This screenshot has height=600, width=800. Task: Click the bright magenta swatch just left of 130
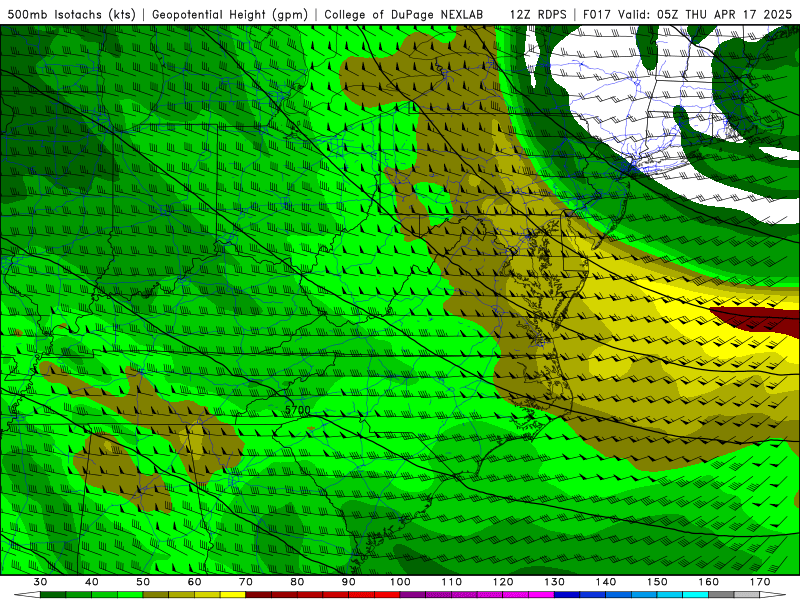click(541, 594)
